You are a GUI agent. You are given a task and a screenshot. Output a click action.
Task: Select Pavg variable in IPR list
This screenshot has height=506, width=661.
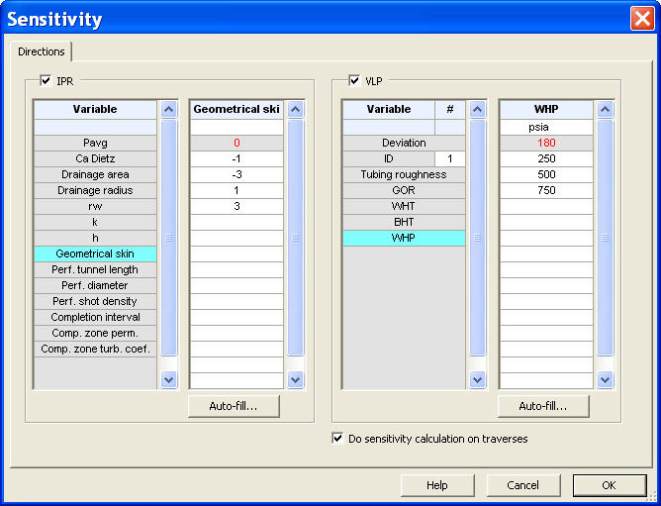(x=95, y=143)
